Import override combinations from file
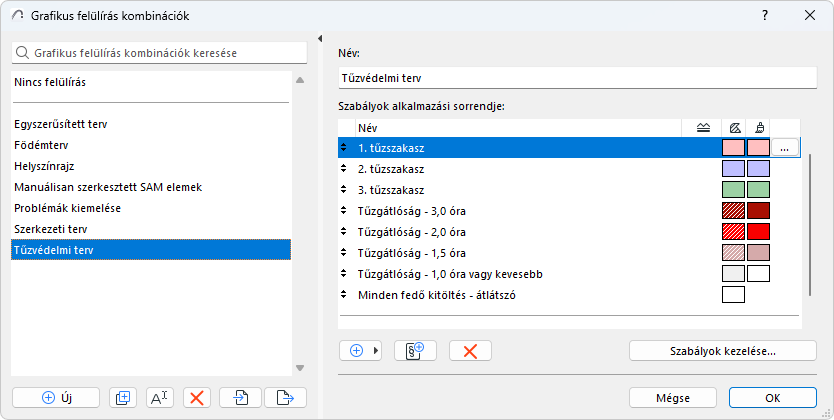Screen dimensions: 834x420 pyautogui.click(x=241, y=397)
